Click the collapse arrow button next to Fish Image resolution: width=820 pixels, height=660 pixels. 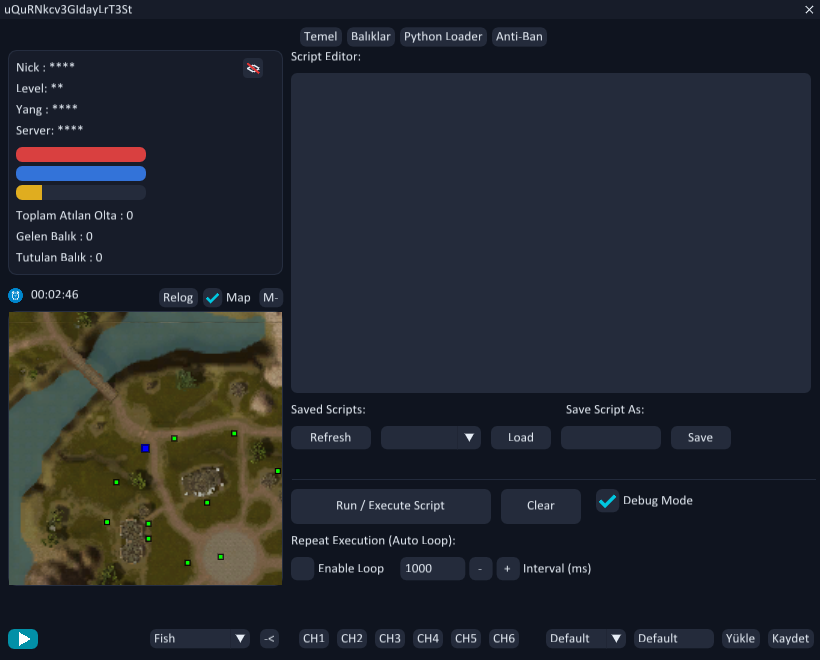tap(269, 639)
